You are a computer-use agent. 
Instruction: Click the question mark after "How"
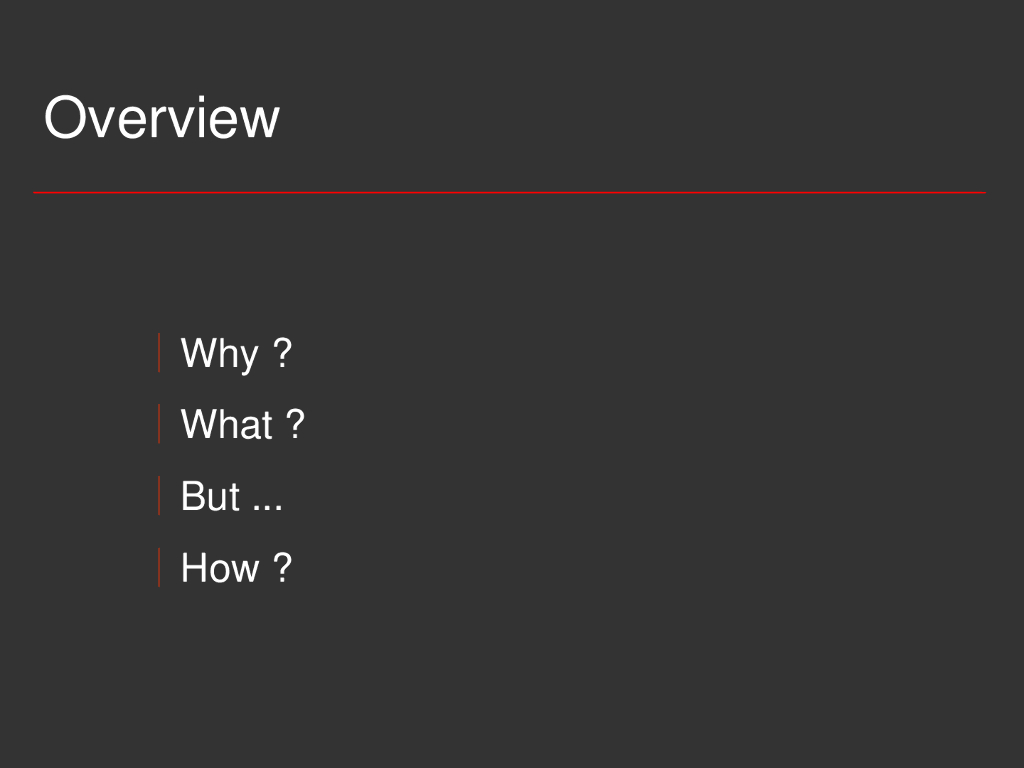click(x=283, y=568)
